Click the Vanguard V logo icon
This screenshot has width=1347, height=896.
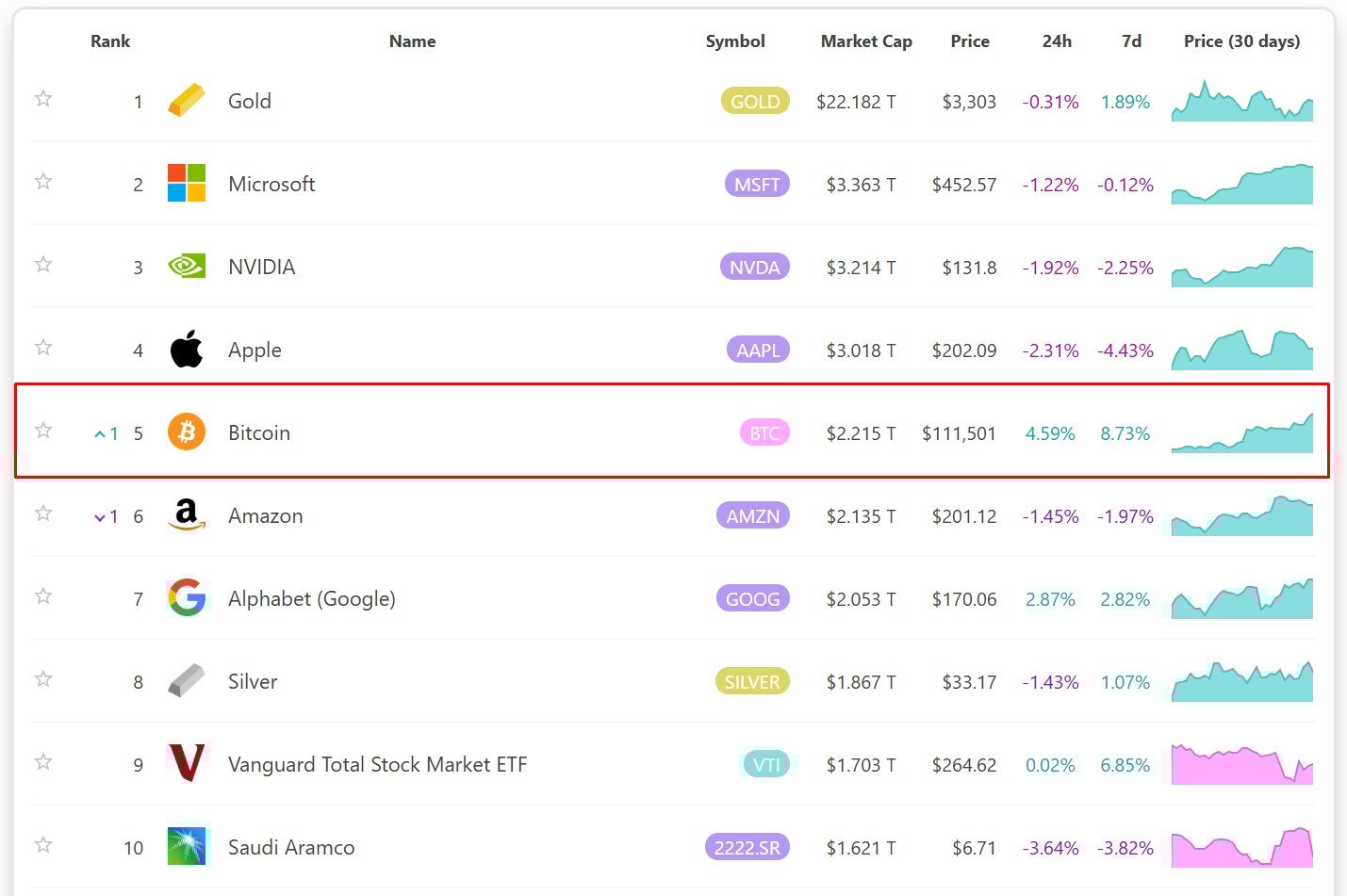pyautogui.click(x=186, y=763)
